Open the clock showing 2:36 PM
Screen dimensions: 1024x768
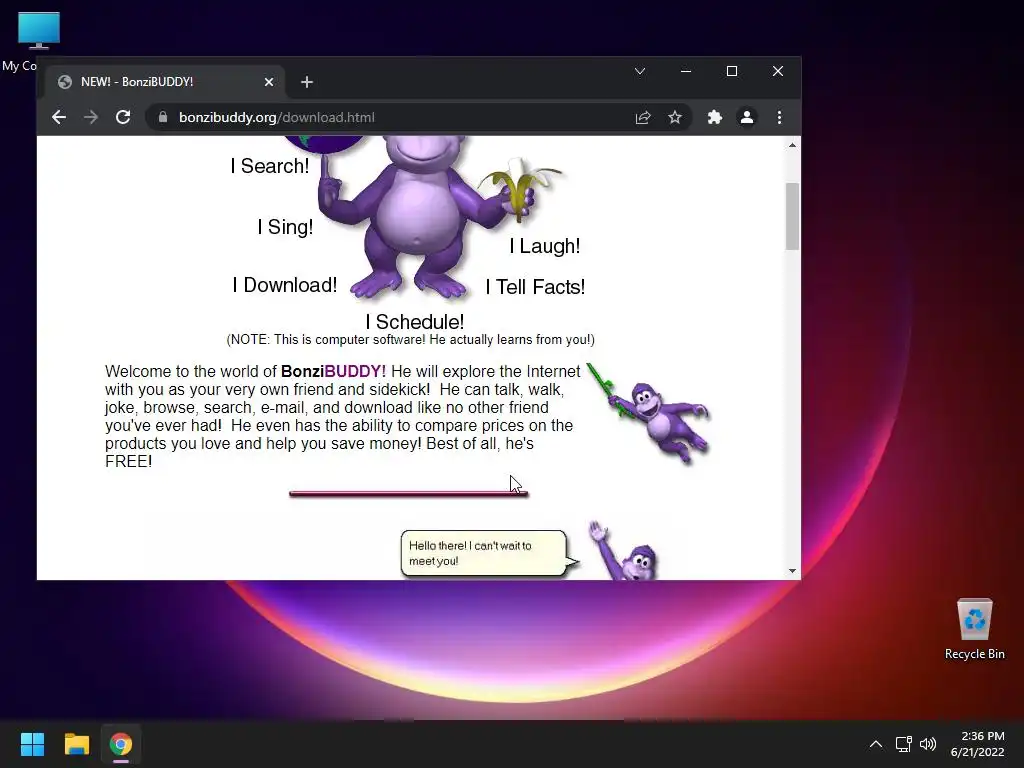(x=978, y=744)
